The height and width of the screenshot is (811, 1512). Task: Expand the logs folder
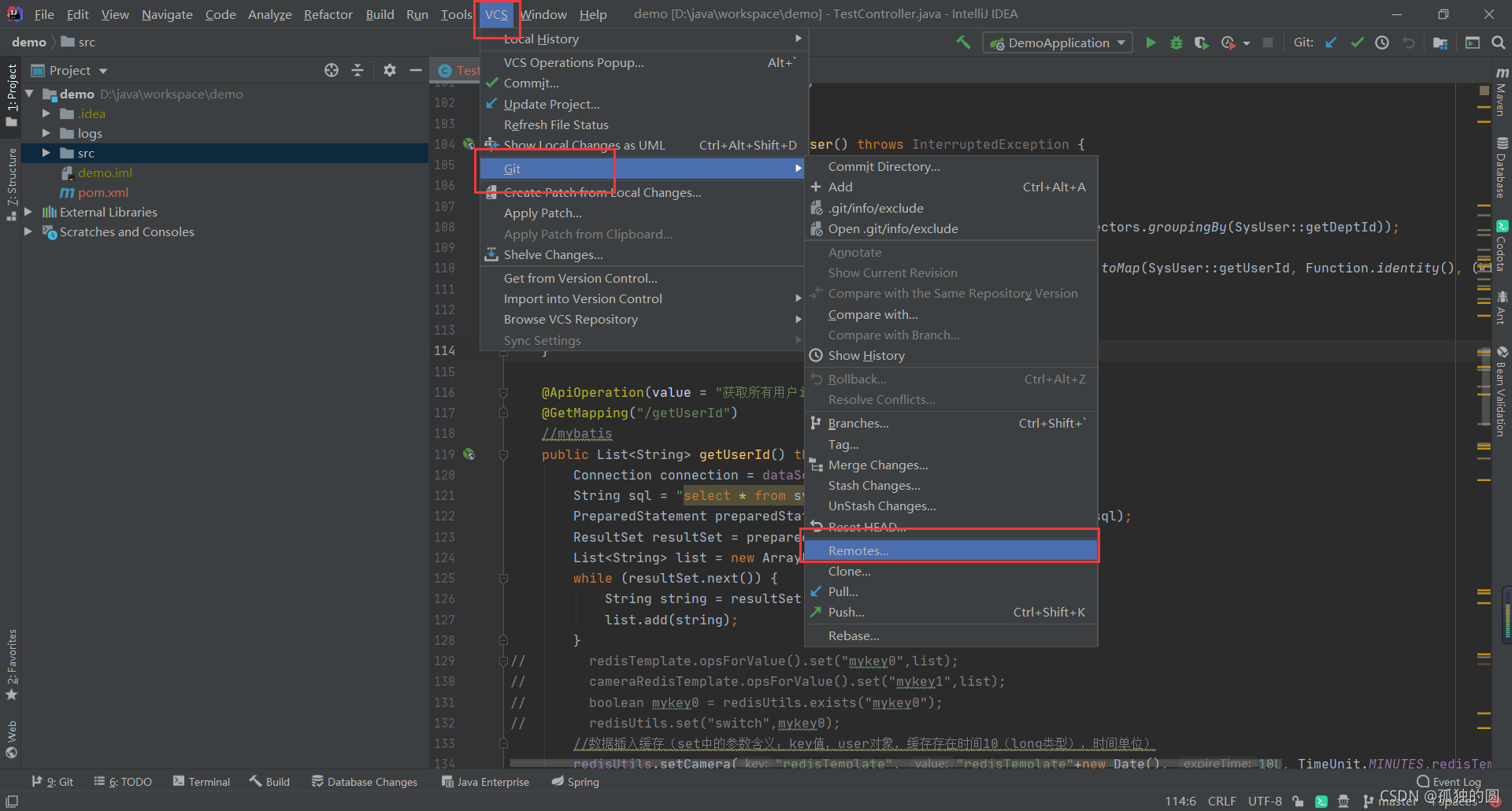pyautogui.click(x=46, y=133)
